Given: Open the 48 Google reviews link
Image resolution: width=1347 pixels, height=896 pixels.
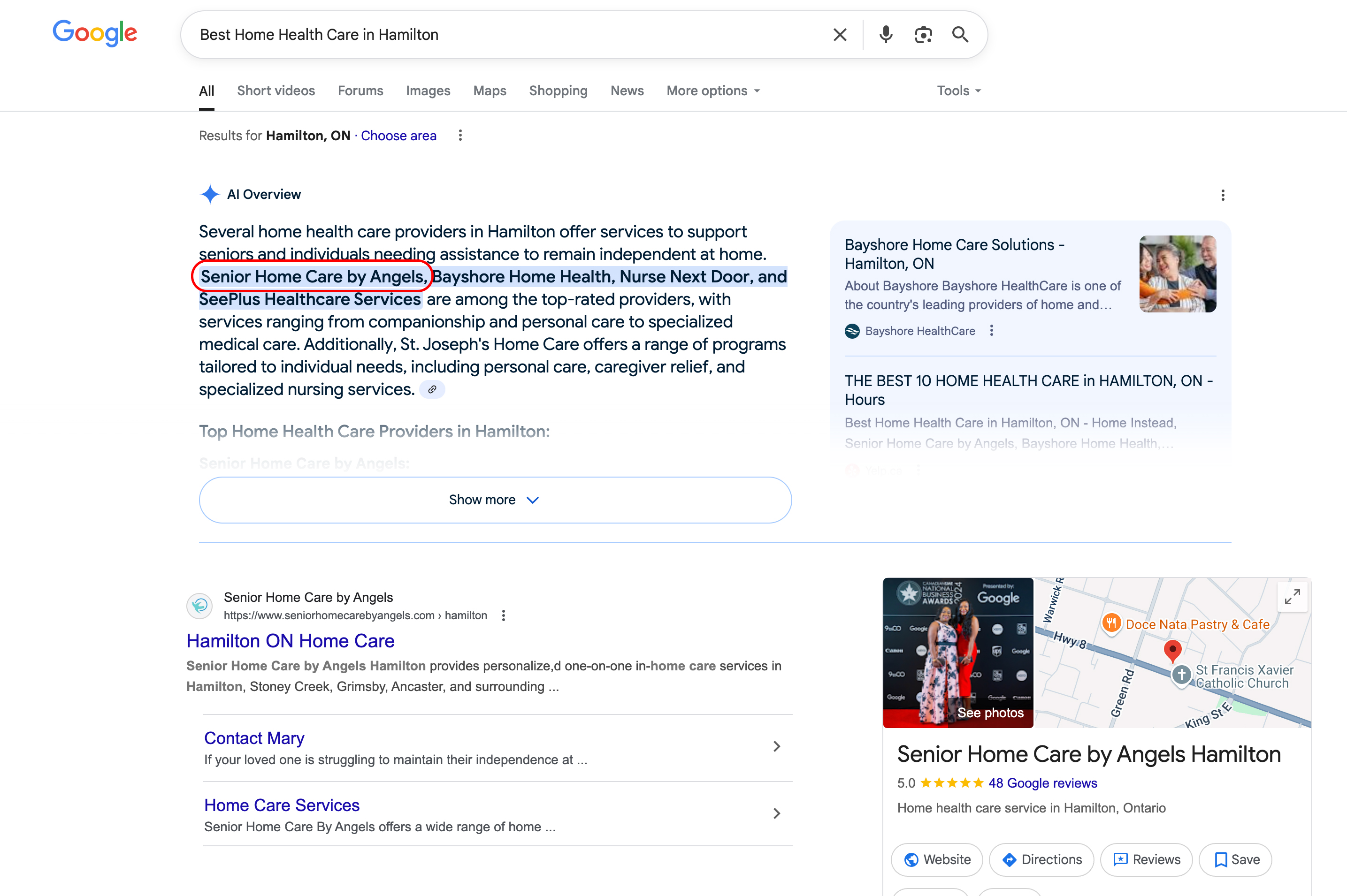Looking at the screenshot, I should pos(1042,783).
